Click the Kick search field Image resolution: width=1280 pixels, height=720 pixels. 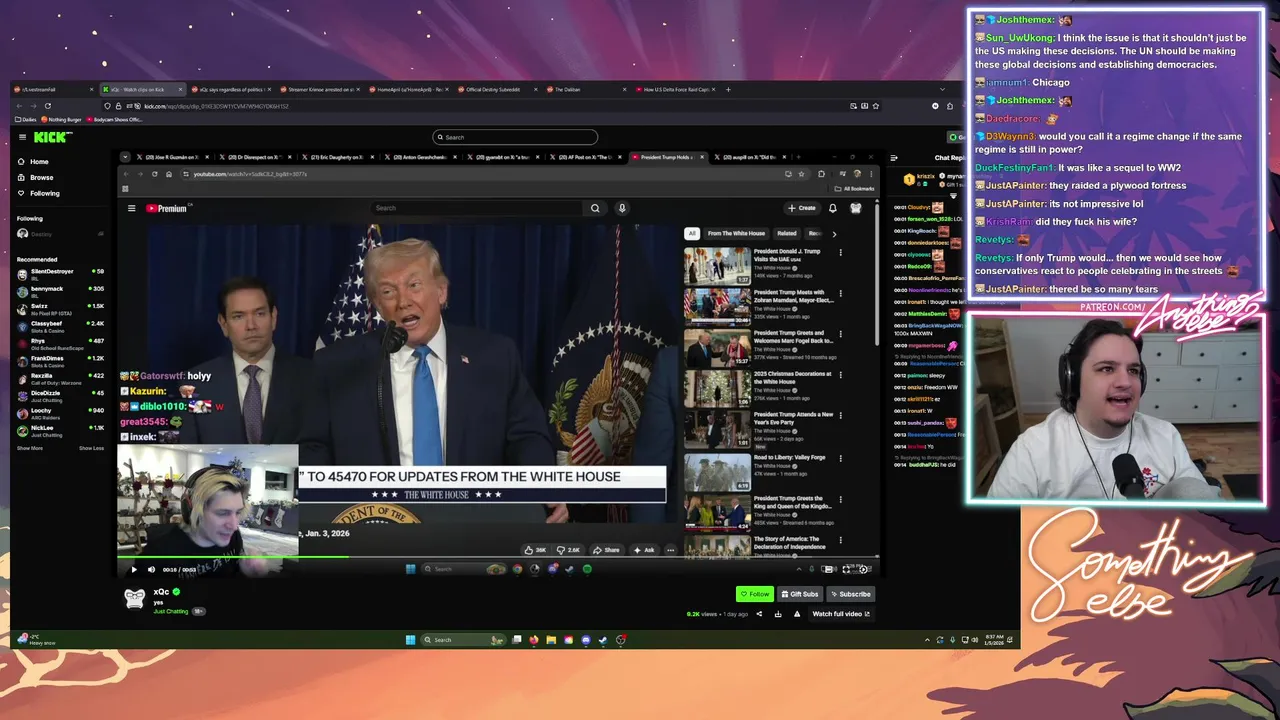[515, 137]
